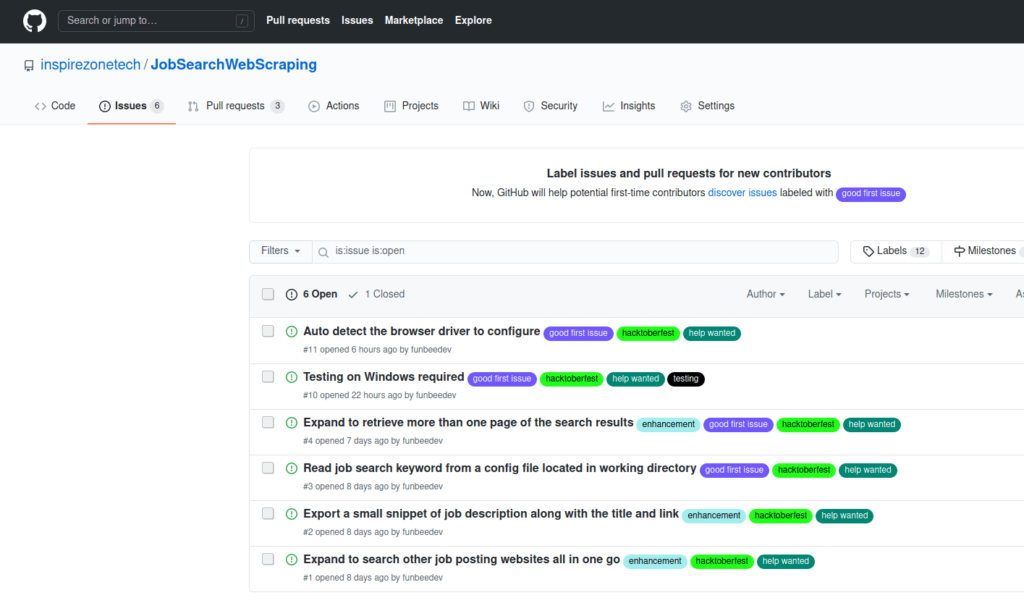The image size is (1024, 611).
Task: Select checkbox for Expand to retrieve more pages
Action: point(268,422)
